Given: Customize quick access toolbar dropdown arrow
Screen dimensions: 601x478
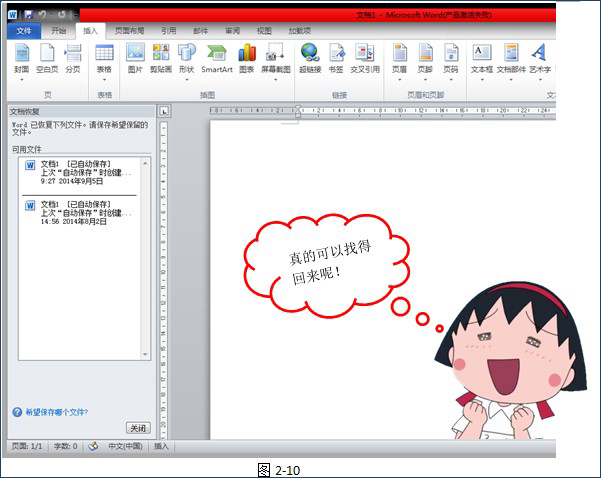Looking at the screenshot, I should point(75,15).
